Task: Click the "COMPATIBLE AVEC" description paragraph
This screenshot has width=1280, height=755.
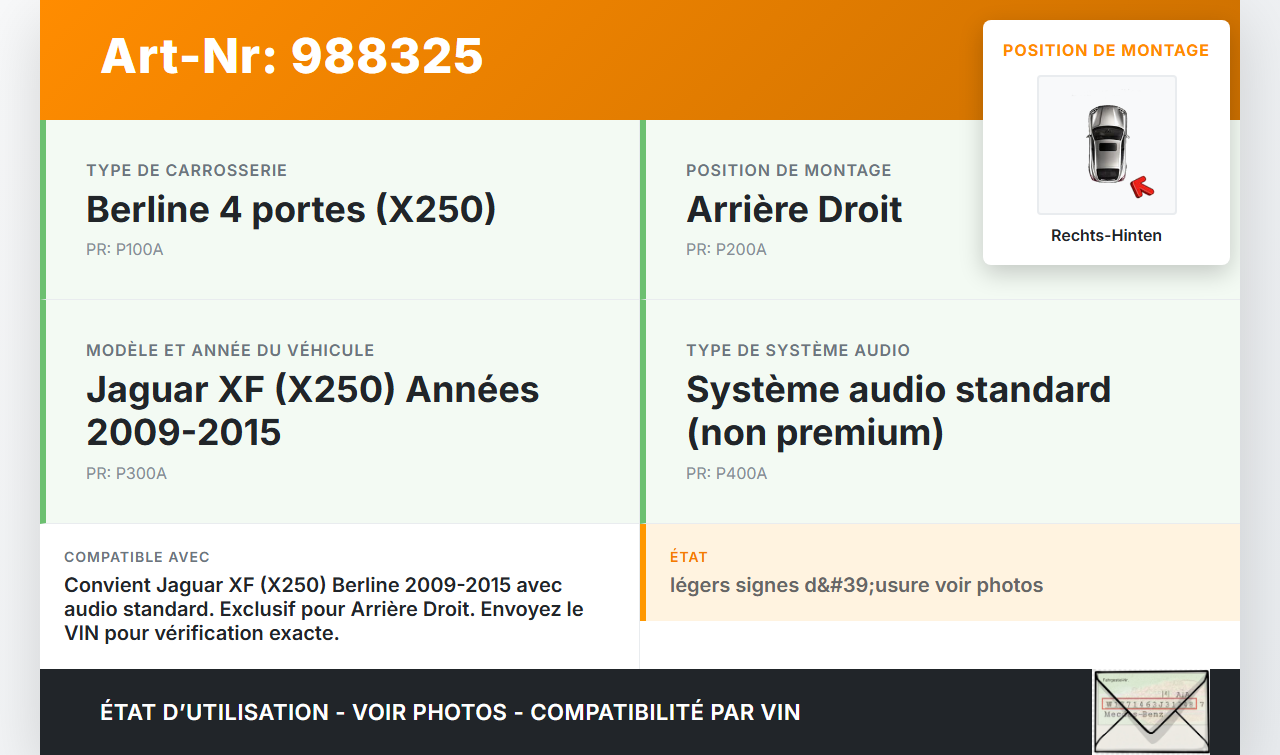Action: tap(324, 609)
